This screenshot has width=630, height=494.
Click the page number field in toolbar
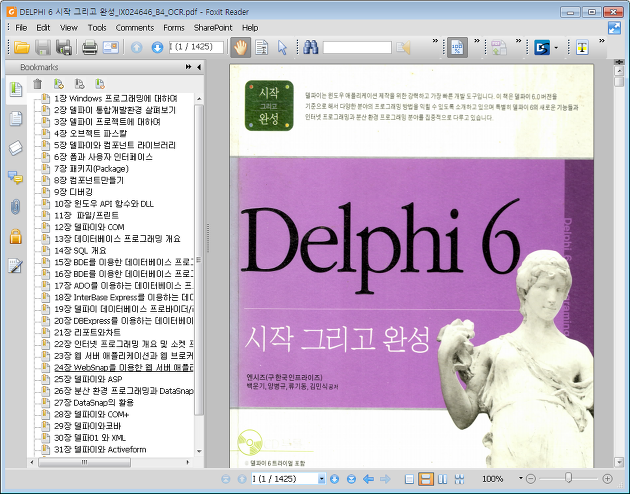click(x=196, y=47)
